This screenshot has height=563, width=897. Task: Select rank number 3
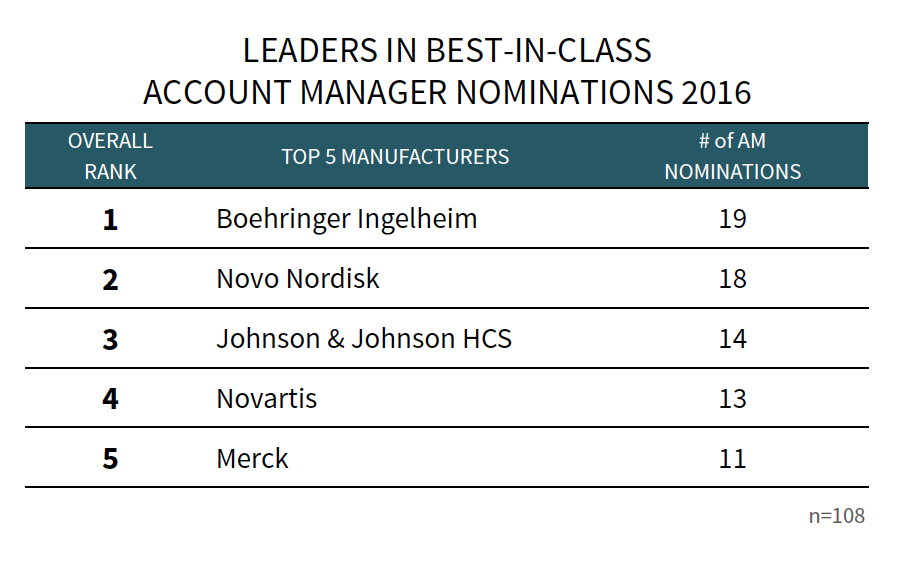click(x=110, y=340)
